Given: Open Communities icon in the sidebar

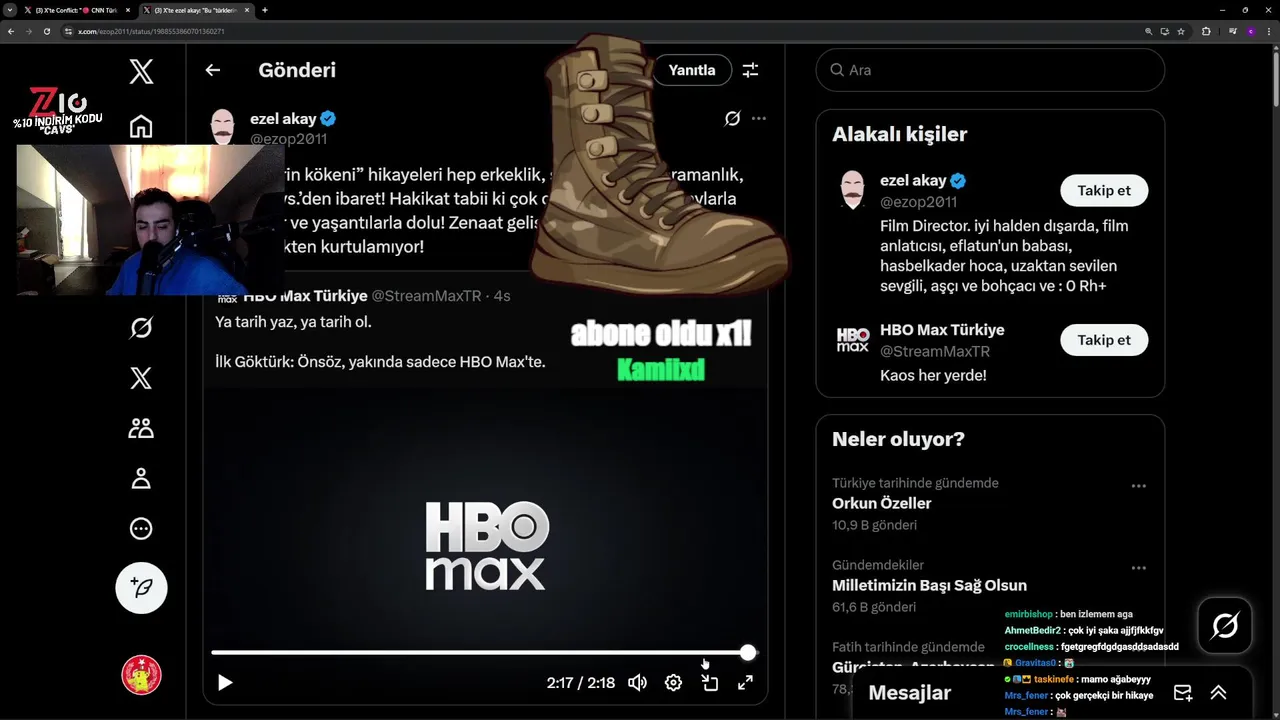Looking at the screenshot, I should tap(141, 428).
